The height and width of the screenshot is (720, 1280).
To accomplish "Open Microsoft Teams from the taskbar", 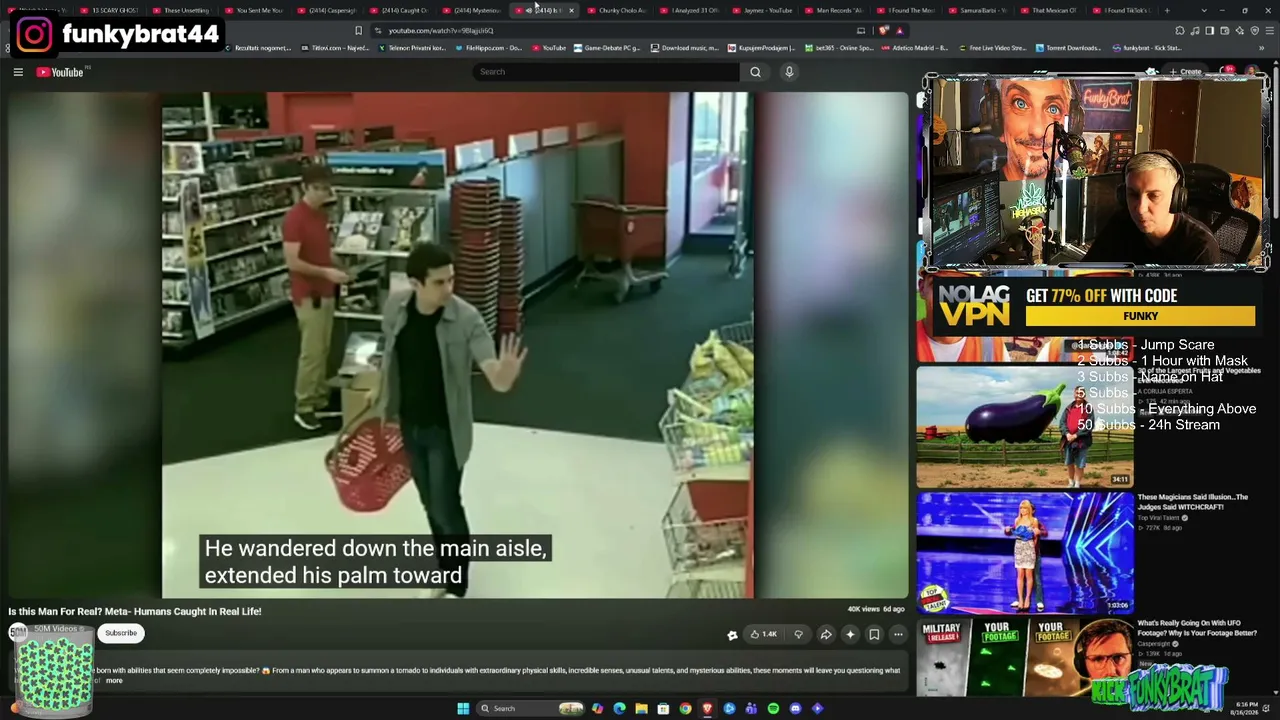I will point(751,709).
